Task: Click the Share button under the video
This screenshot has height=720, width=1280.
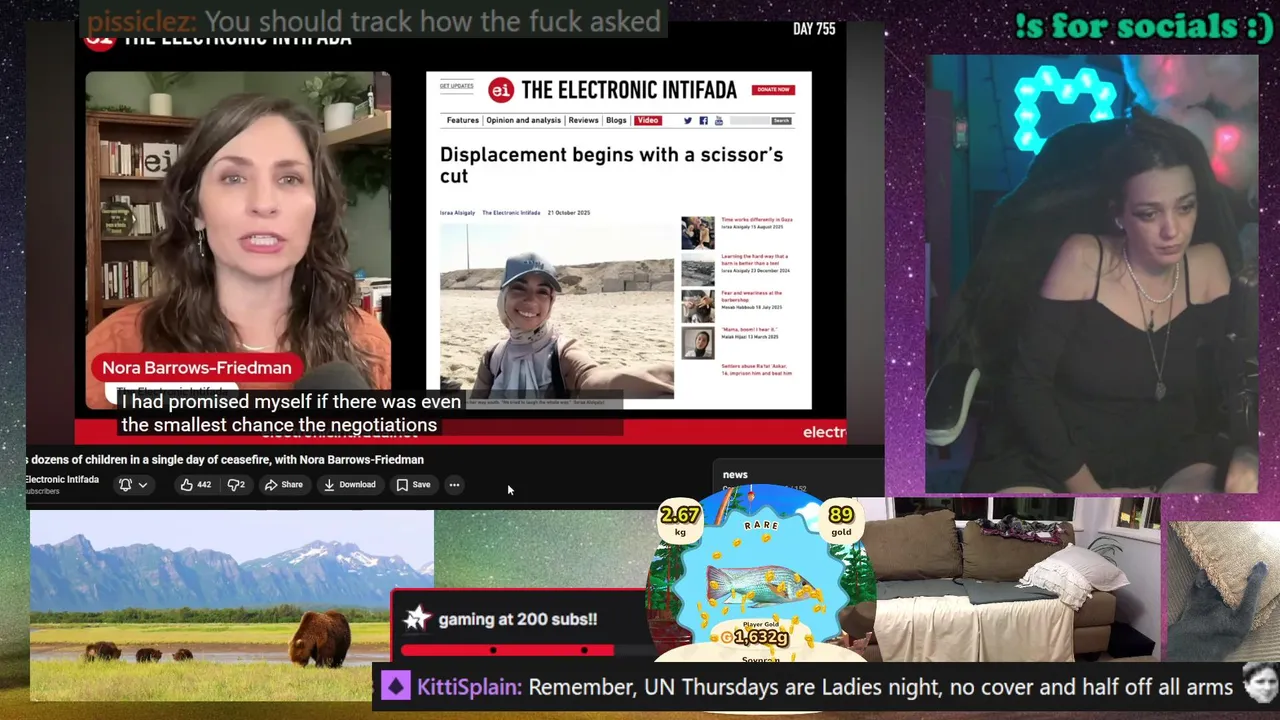Action: pyautogui.click(x=283, y=485)
